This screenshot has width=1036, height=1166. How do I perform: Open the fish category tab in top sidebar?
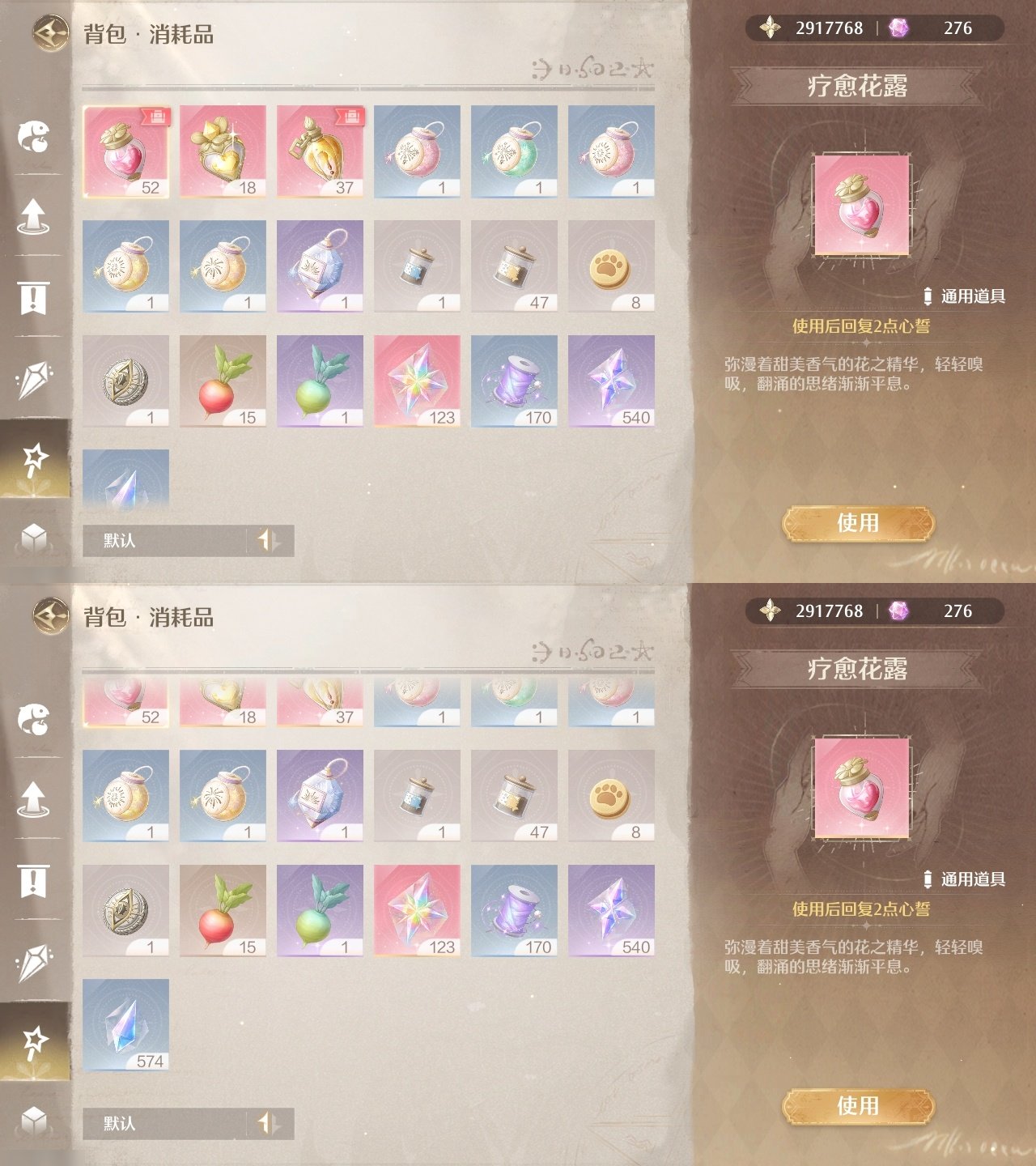pos(34,135)
